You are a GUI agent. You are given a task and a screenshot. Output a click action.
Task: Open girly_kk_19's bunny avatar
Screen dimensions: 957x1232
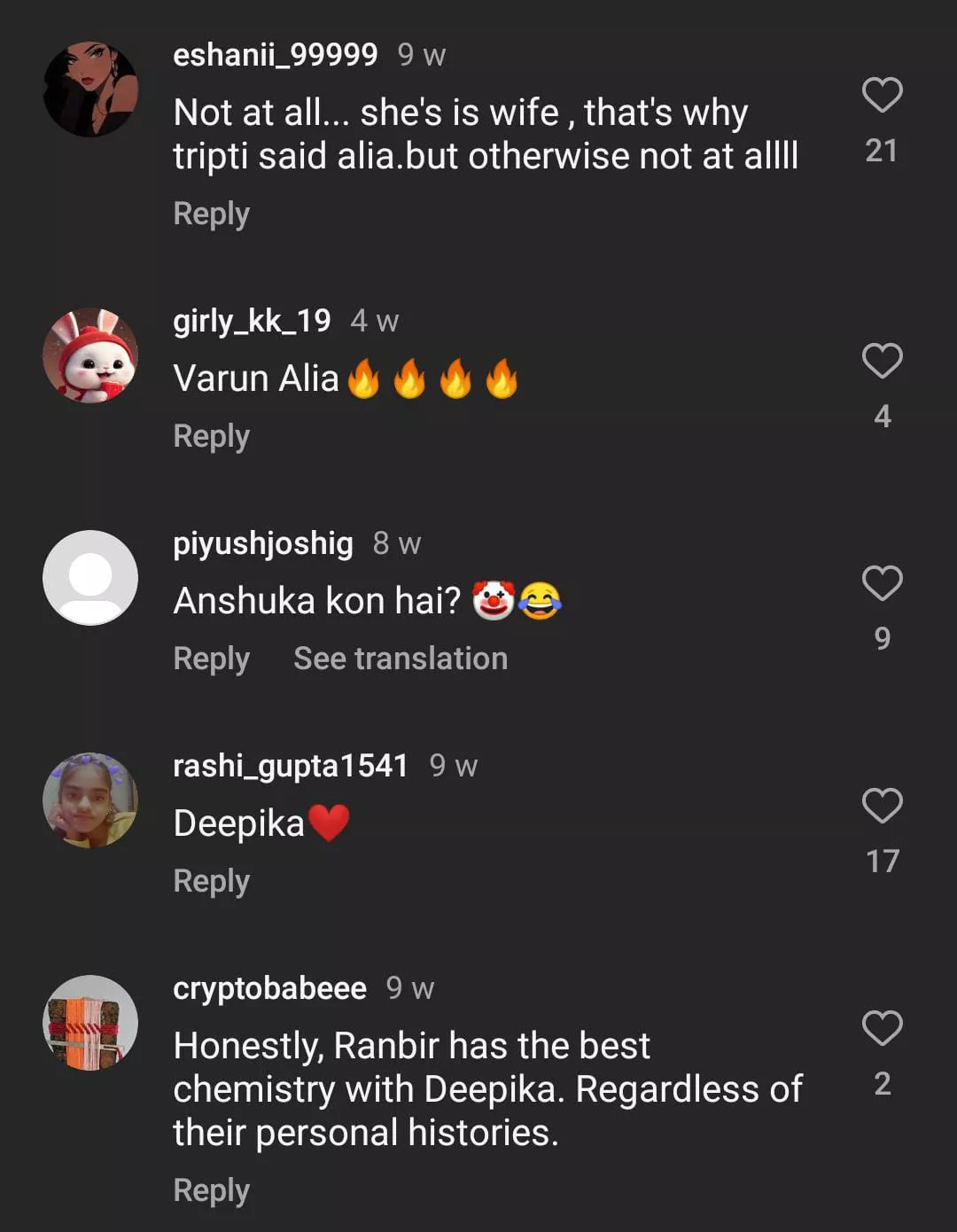click(x=90, y=355)
